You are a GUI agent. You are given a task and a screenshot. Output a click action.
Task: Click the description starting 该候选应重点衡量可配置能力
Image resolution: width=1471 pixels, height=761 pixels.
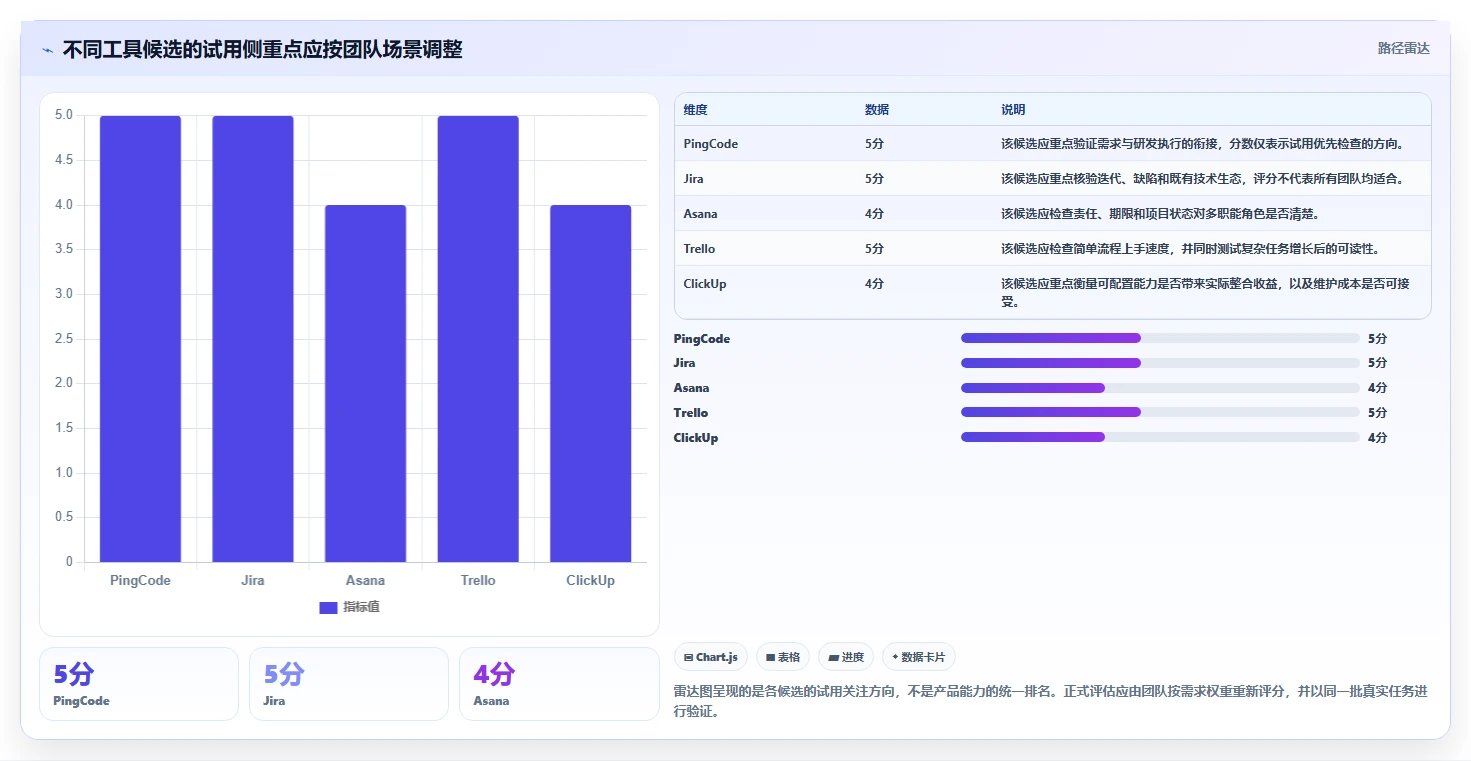pyautogui.click(x=1206, y=292)
